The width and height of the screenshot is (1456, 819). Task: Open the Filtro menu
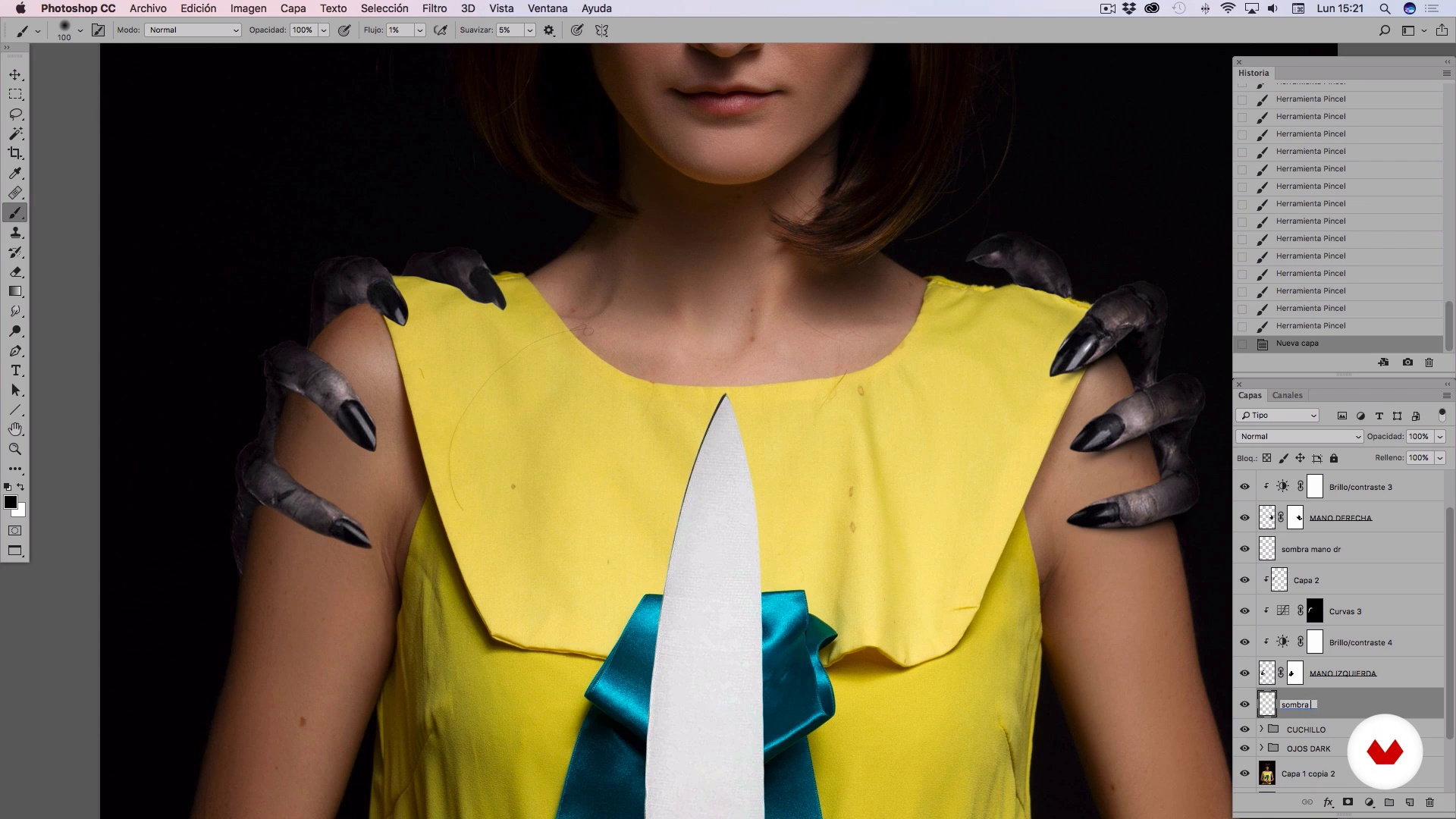pos(435,8)
